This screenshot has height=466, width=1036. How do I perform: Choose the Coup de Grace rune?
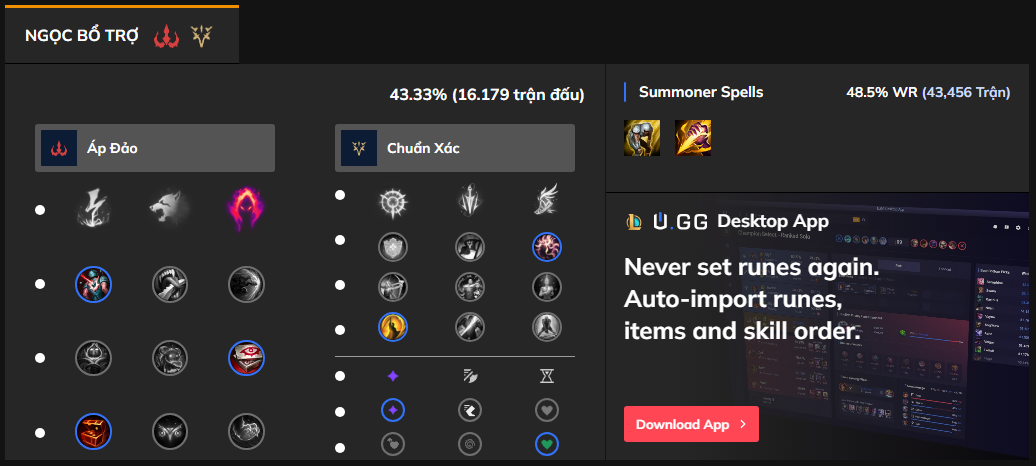(x=393, y=326)
